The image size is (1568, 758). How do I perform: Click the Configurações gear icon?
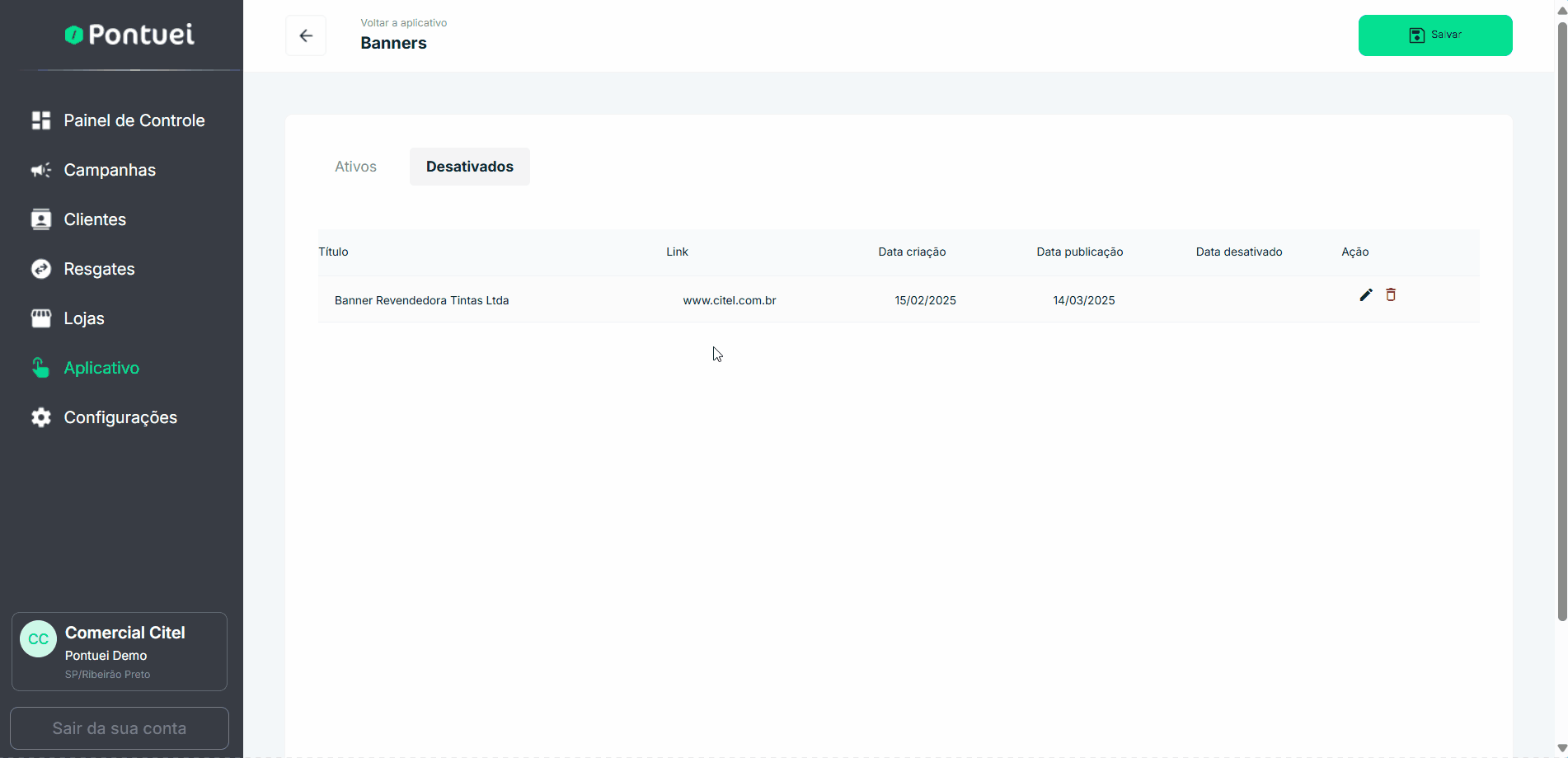(41, 417)
